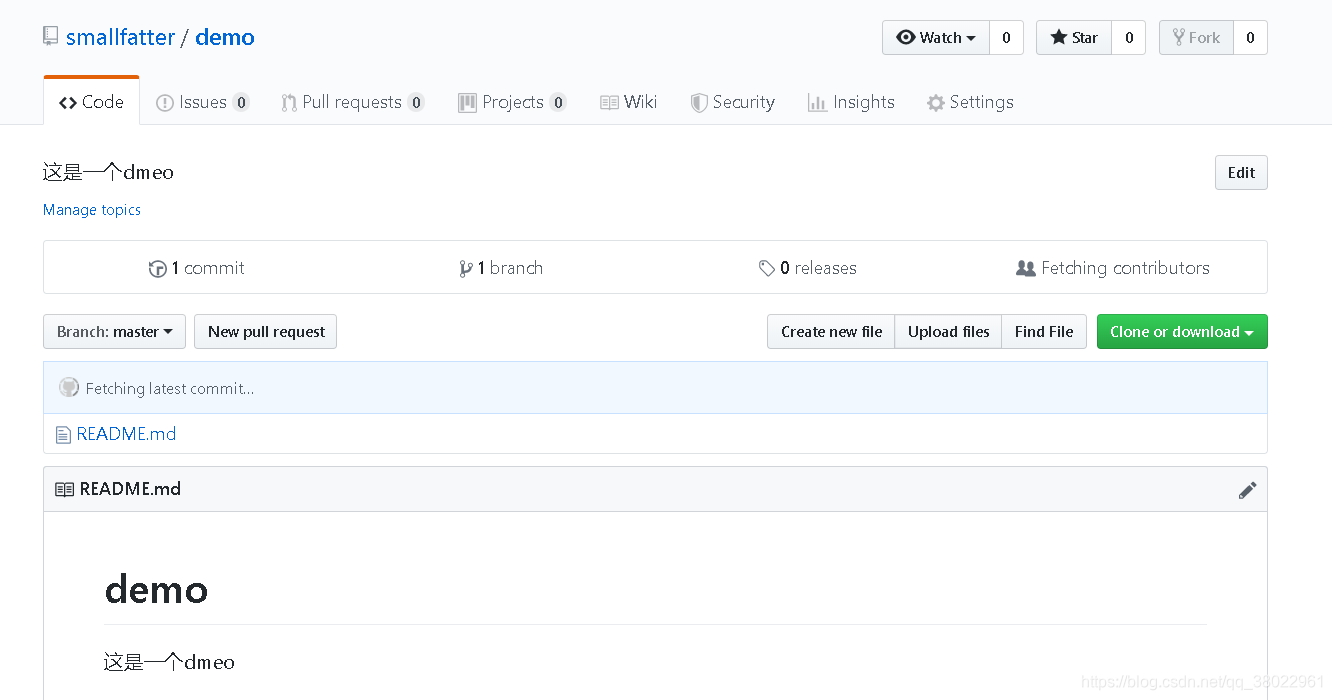Open the Watch count of 0

point(1006,38)
